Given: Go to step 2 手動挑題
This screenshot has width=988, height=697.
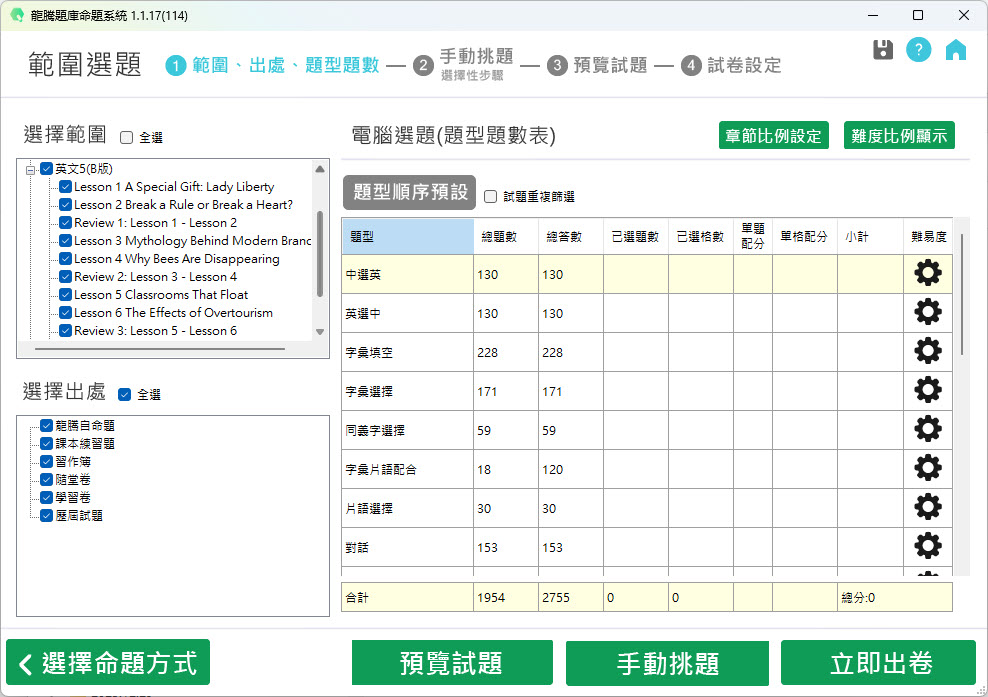Looking at the screenshot, I should coord(464,65).
